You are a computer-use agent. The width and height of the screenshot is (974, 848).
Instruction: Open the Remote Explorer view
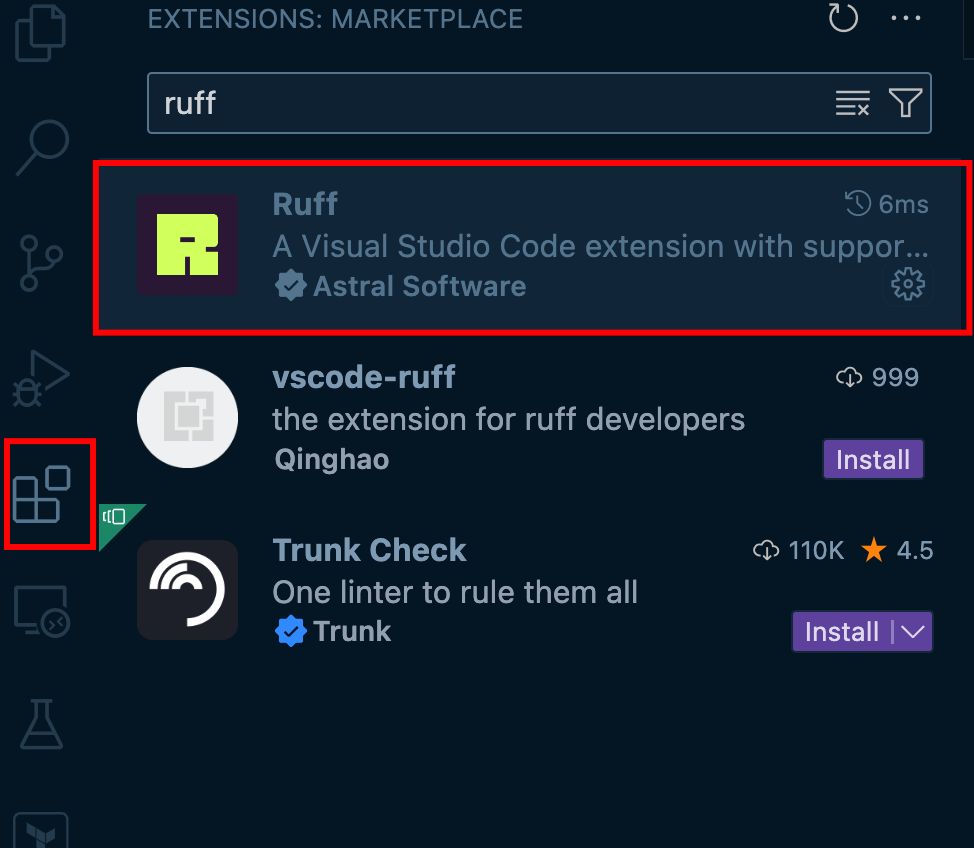[x=42, y=610]
